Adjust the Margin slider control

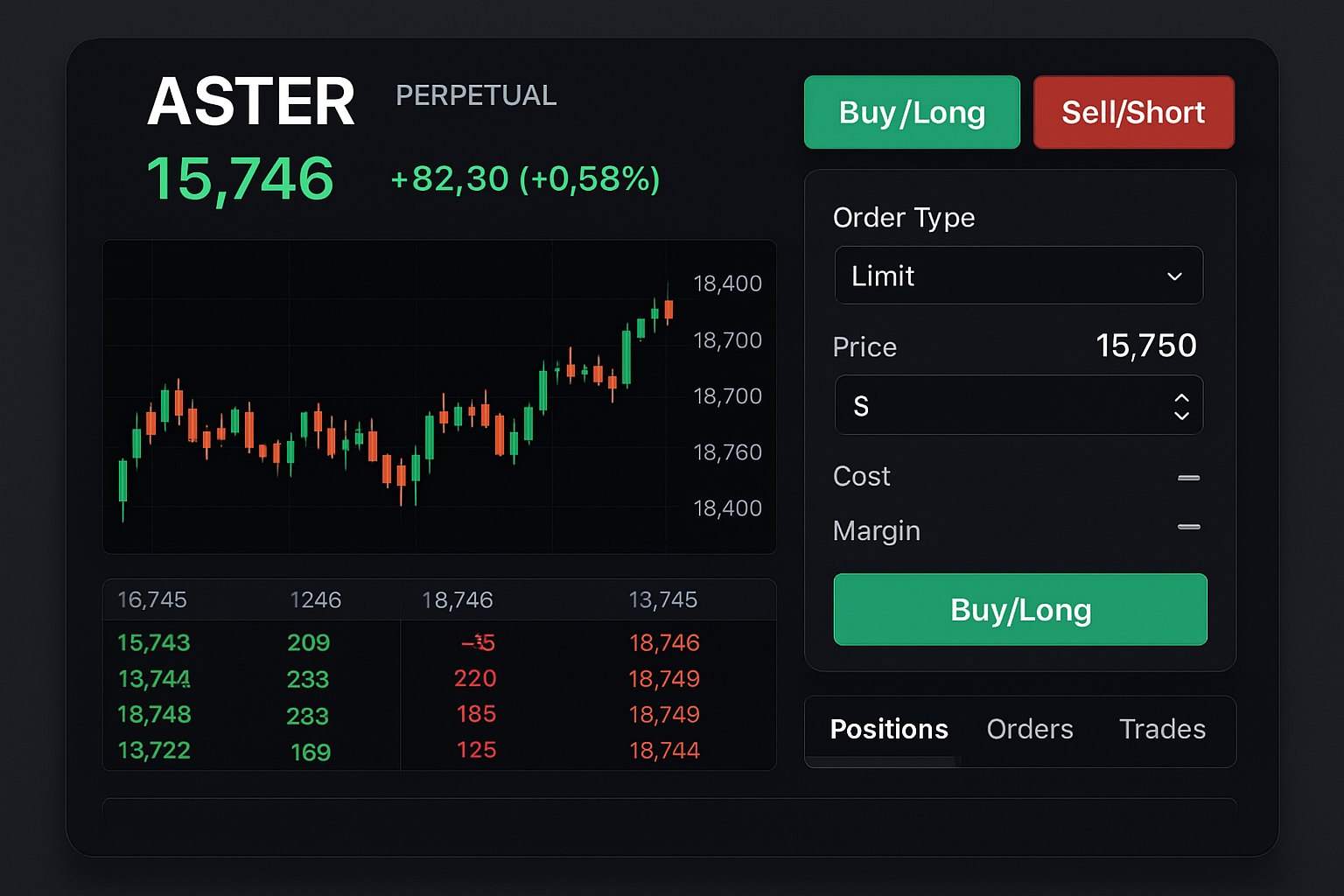(1188, 527)
